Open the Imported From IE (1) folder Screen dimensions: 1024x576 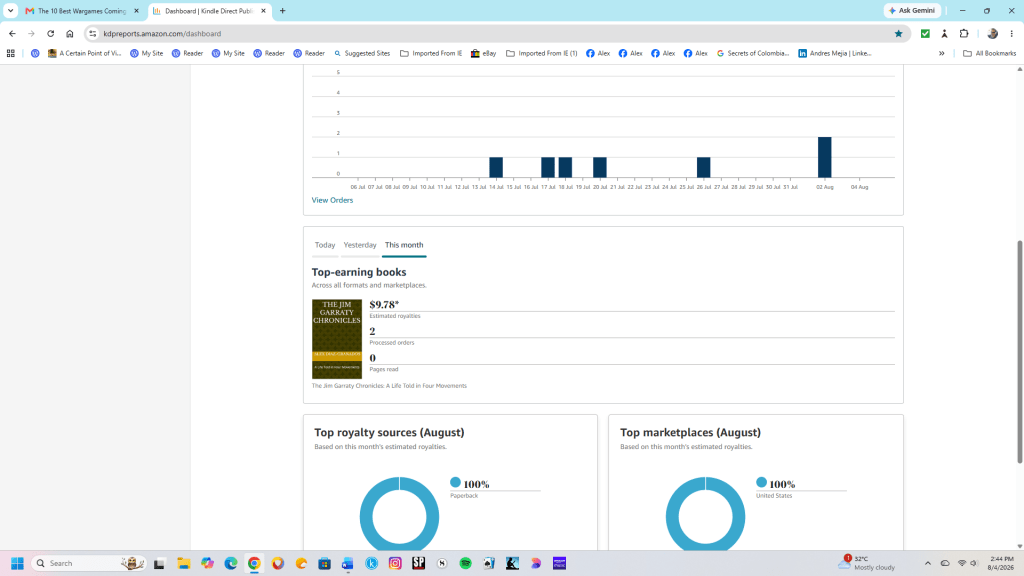pos(541,54)
